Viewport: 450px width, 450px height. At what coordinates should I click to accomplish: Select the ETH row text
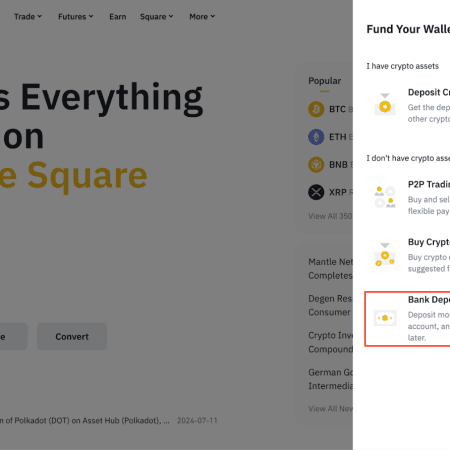coord(337,137)
